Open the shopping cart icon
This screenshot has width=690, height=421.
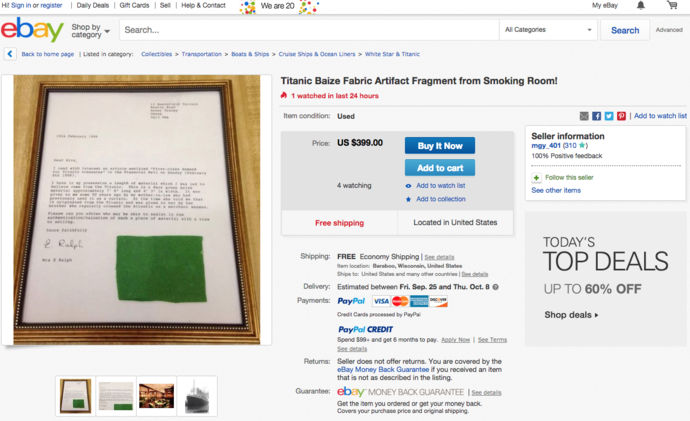tap(672, 5)
